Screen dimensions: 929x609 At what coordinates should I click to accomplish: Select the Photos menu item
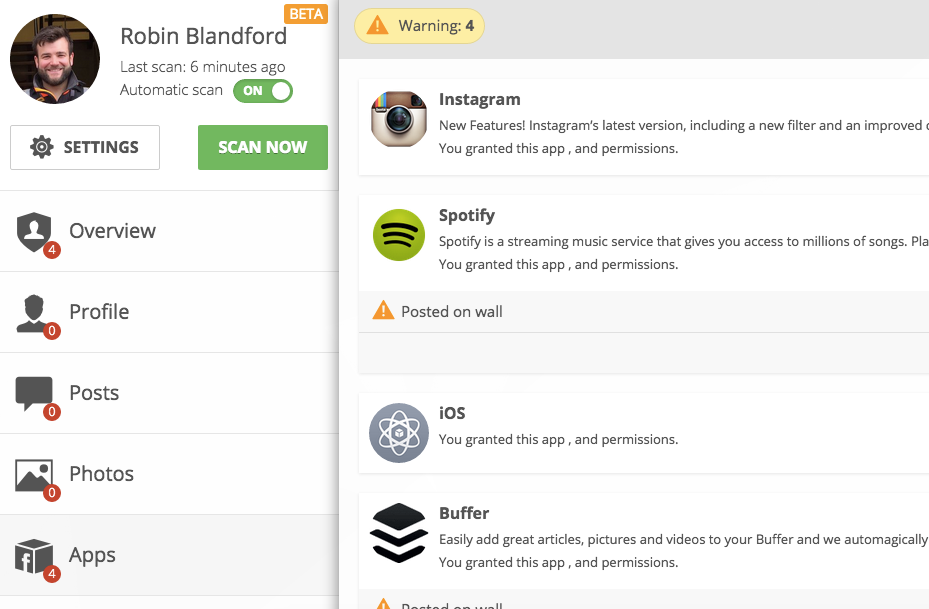pyautogui.click(x=101, y=474)
